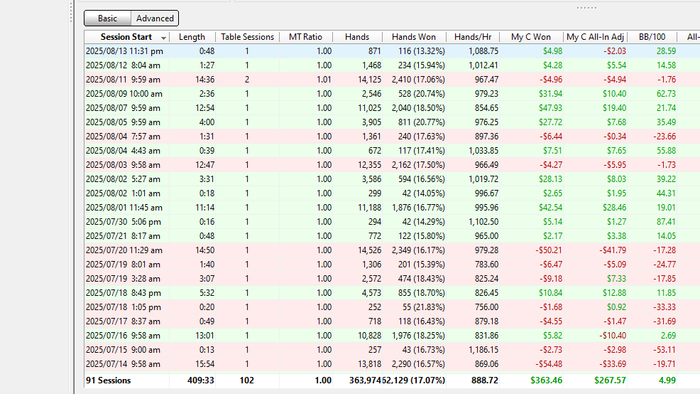Sort by Length column header
This screenshot has width=700, height=394.
point(192,37)
